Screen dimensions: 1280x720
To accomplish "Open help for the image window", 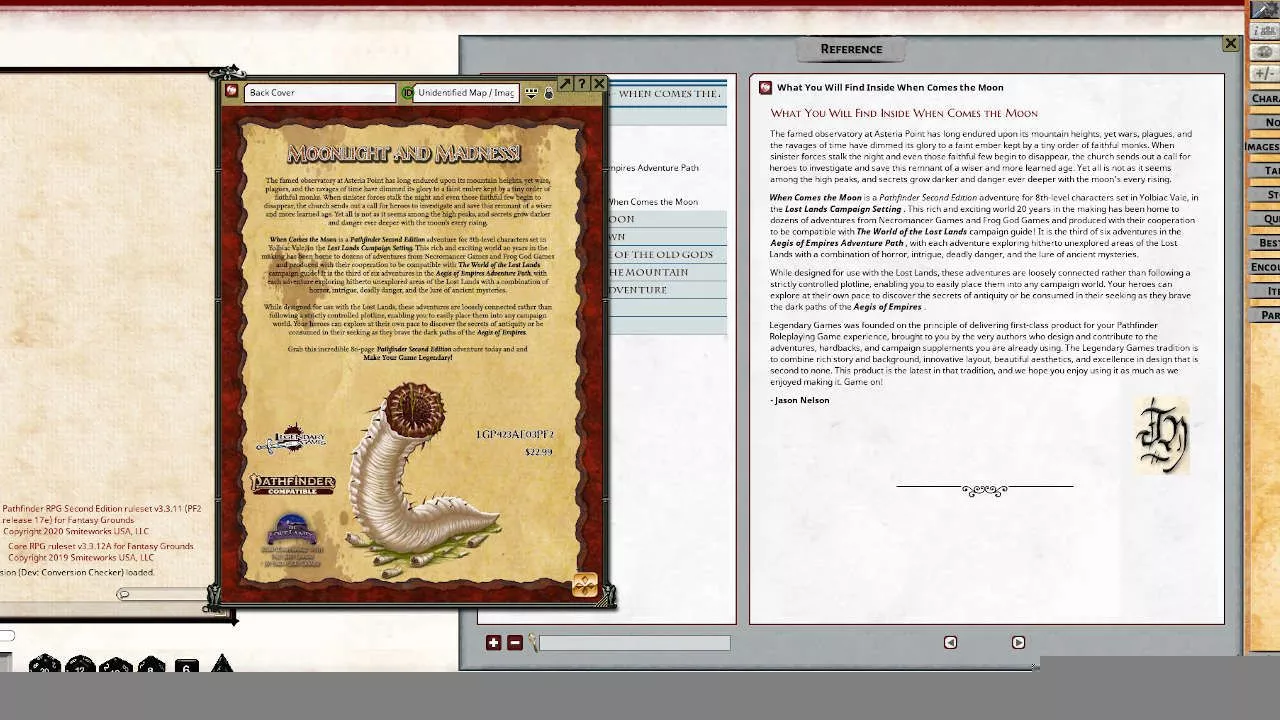I will (x=582, y=84).
